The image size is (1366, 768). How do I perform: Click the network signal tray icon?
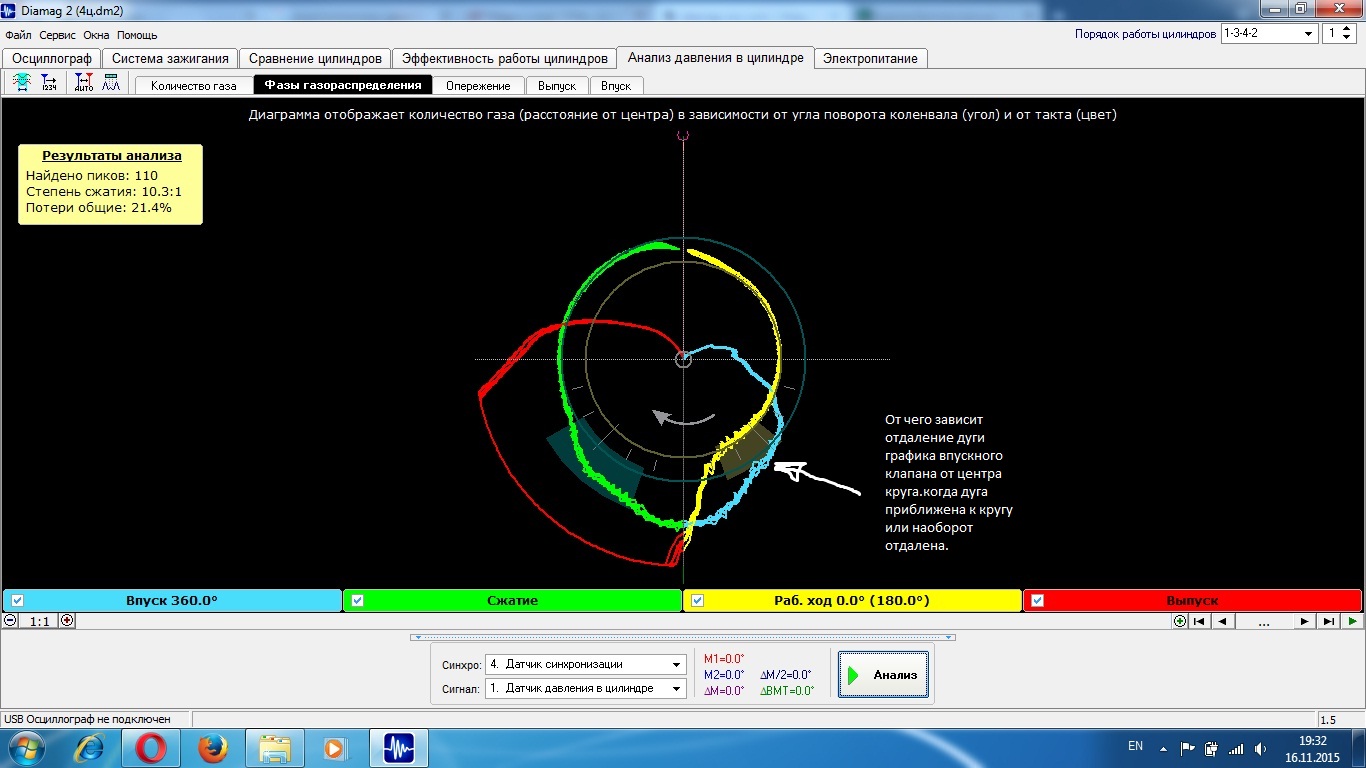tap(1236, 748)
